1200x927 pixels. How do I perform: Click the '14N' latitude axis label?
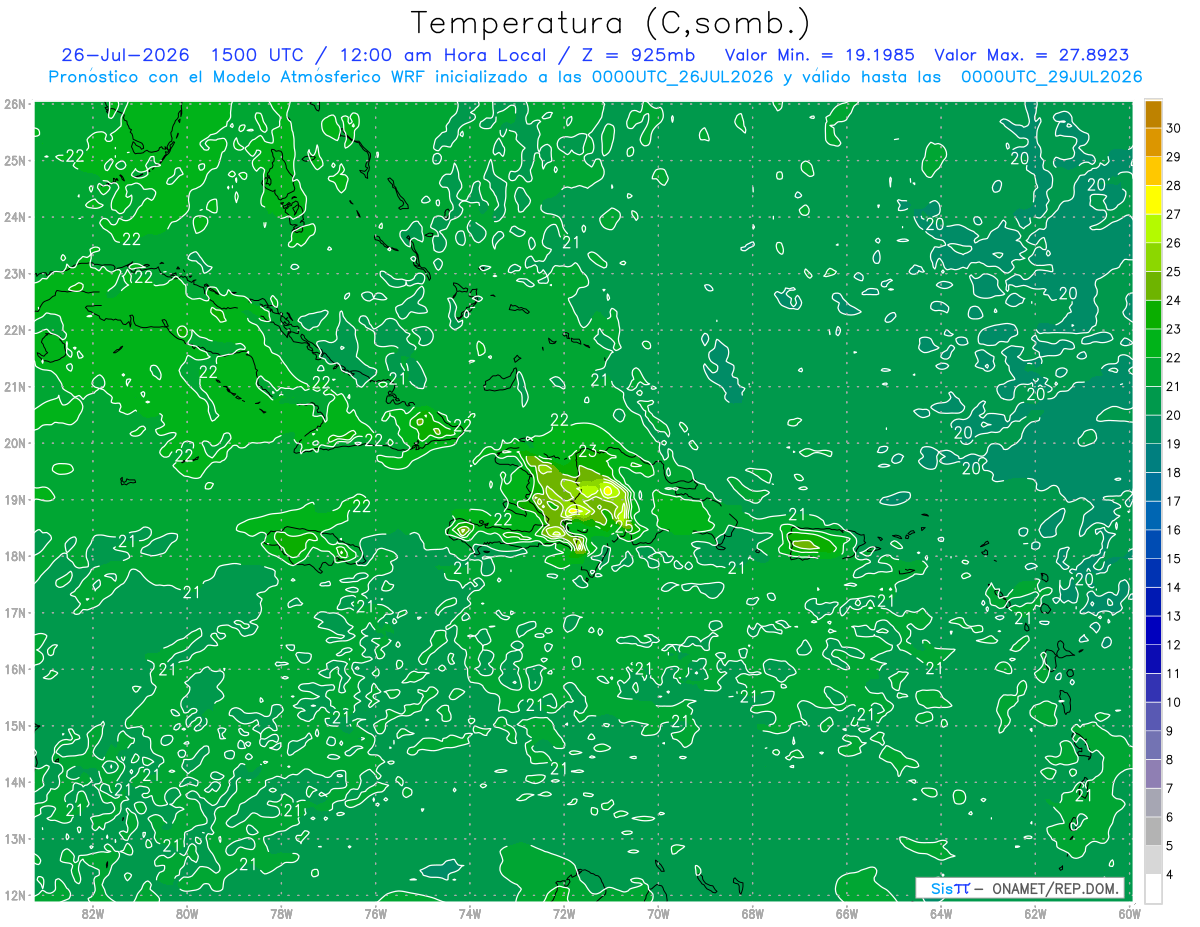15,782
